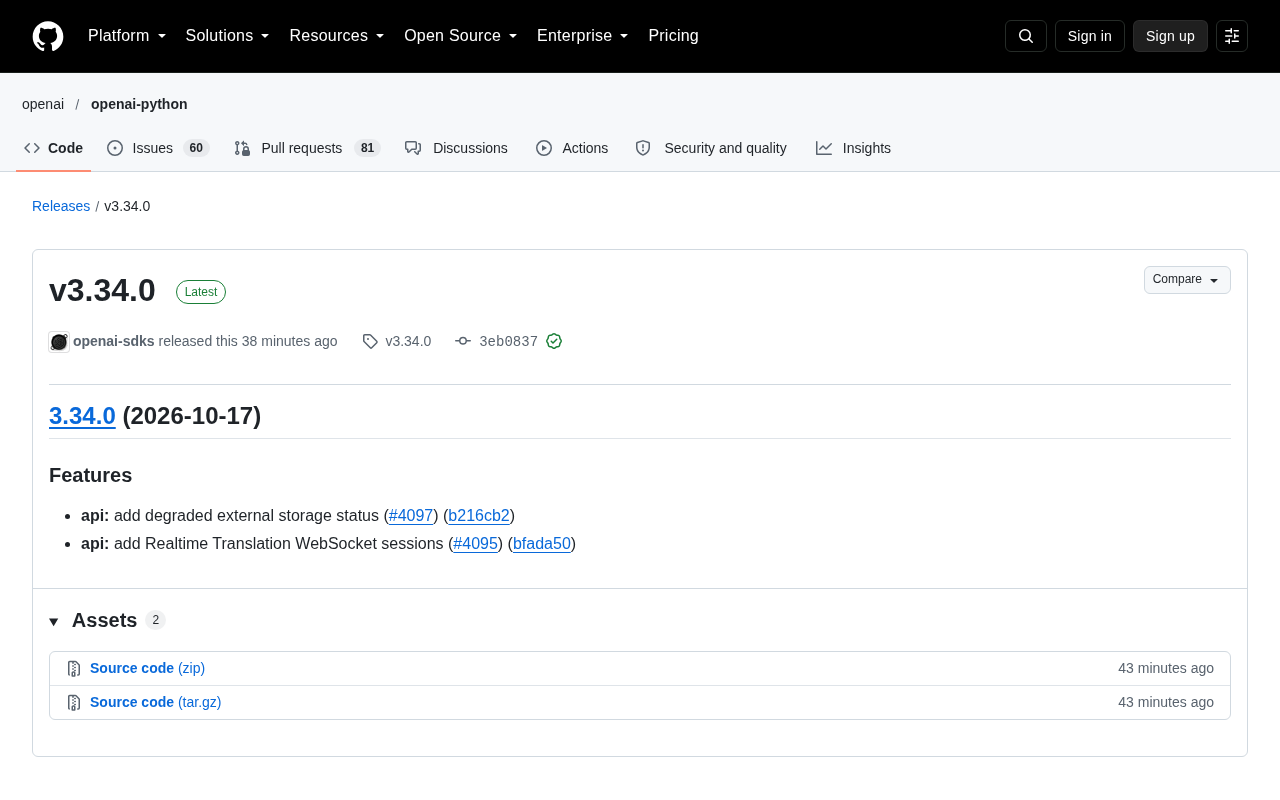Click the GitHub logo icon

pos(48,36)
